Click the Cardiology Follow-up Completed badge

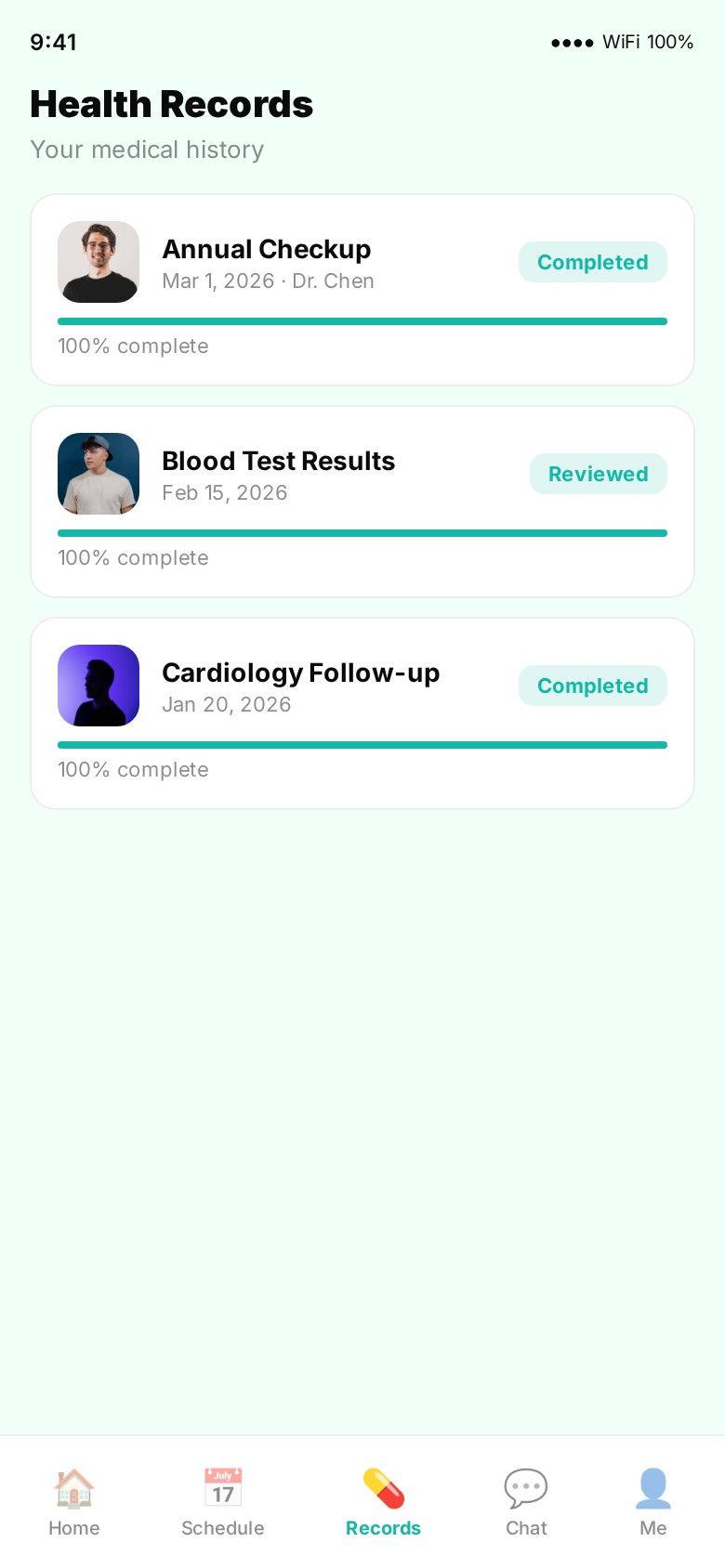593,686
